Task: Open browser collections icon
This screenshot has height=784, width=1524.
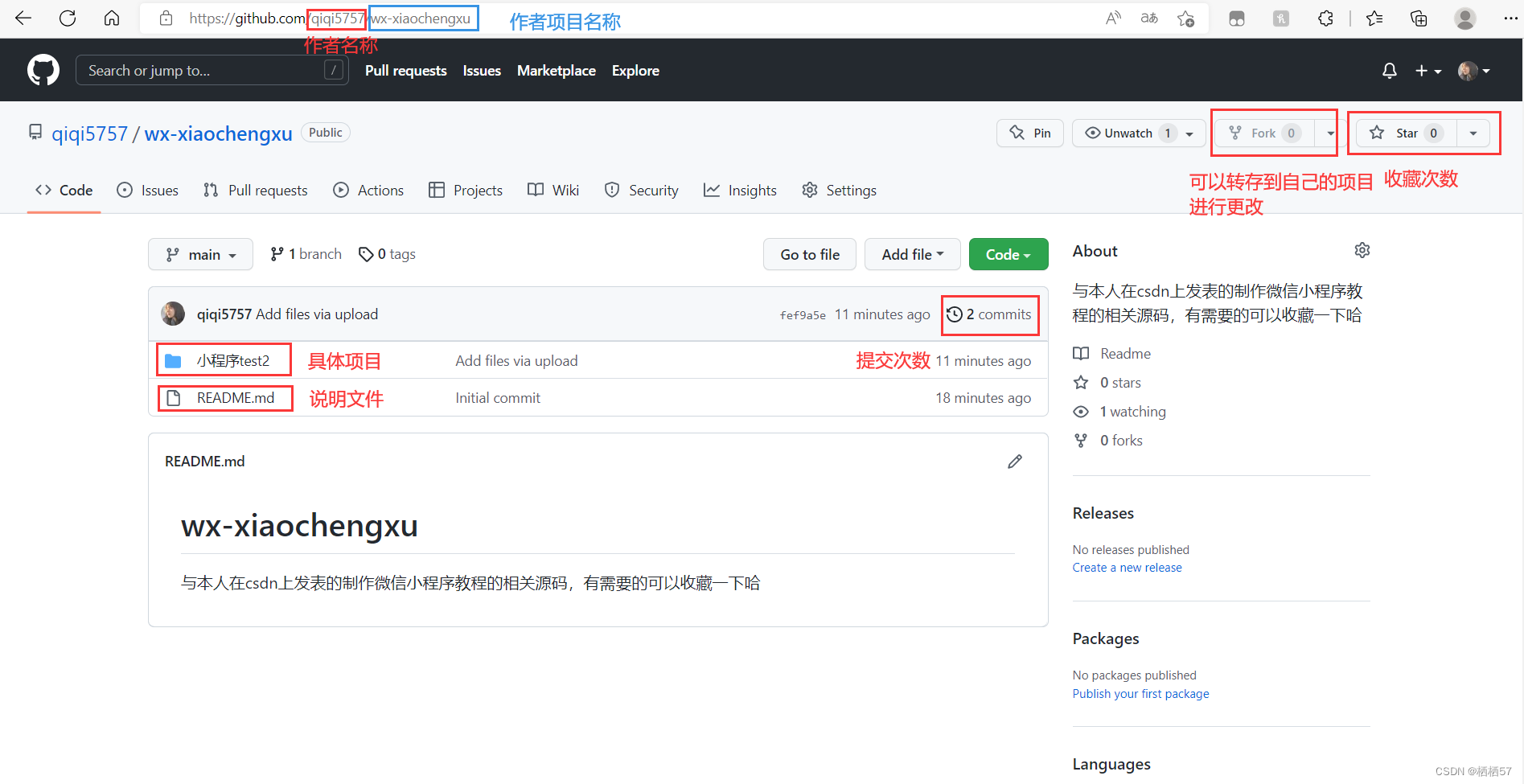Action: tap(1419, 18)
